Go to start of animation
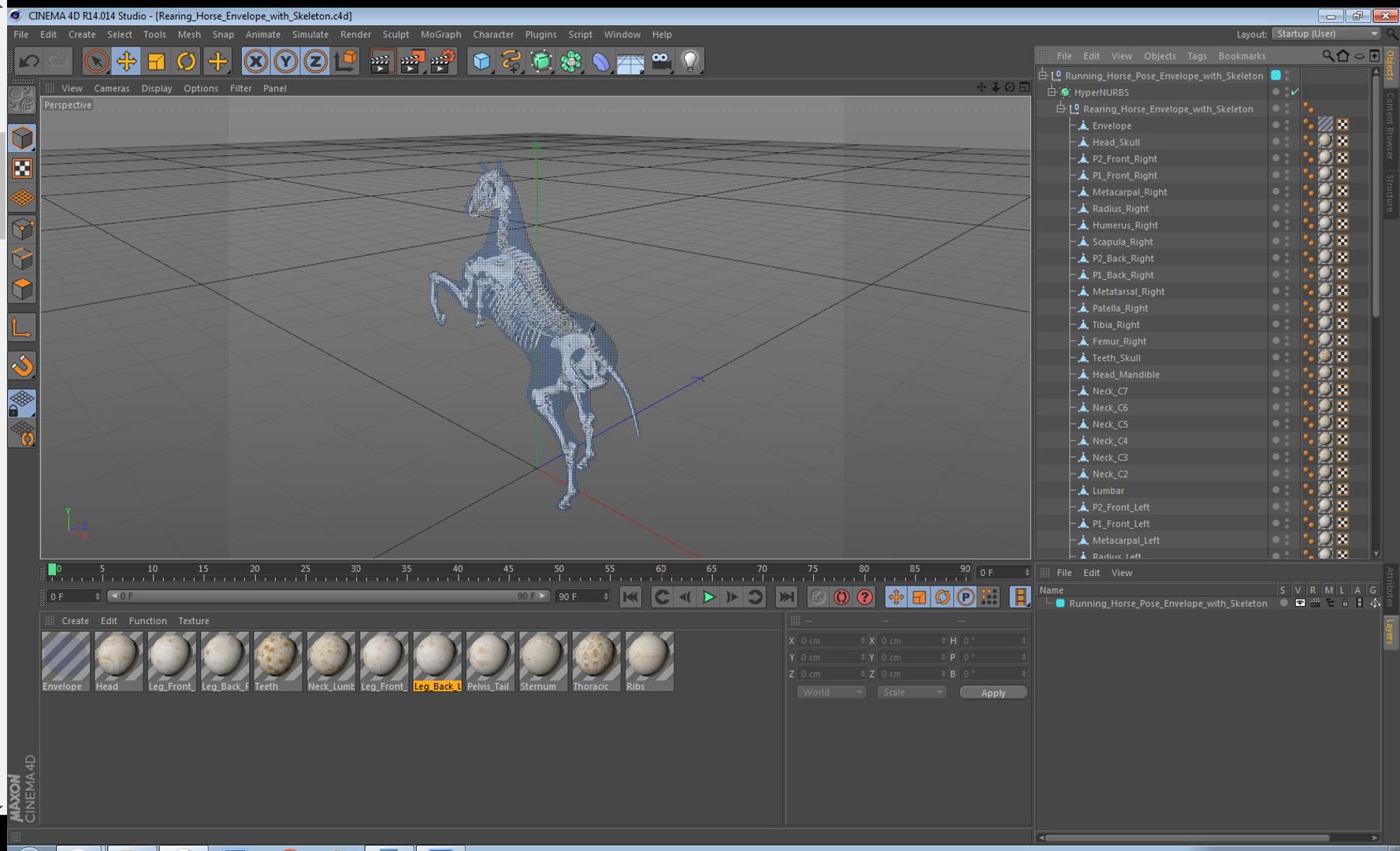Screen dimensions: 1400x851 [x=630, y=596]
